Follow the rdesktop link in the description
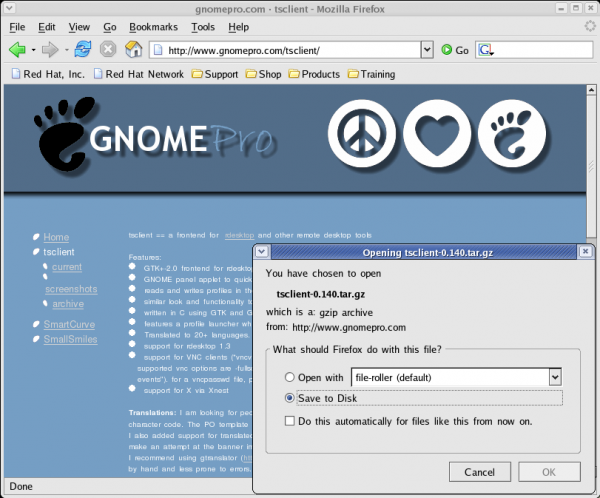The width and height of the screenshot is (600, 498). click(x=240, y=235)
